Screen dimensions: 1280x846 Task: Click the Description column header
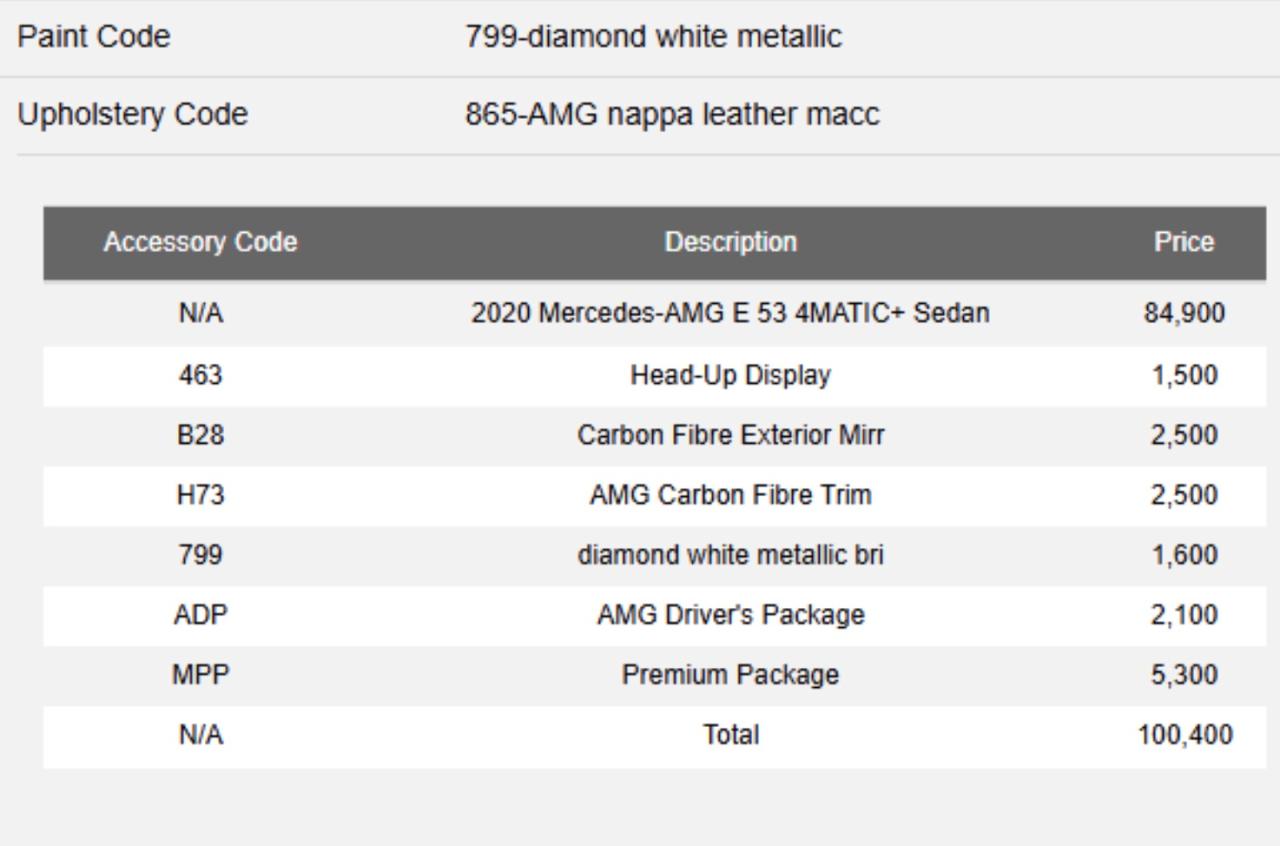(730, 243)
